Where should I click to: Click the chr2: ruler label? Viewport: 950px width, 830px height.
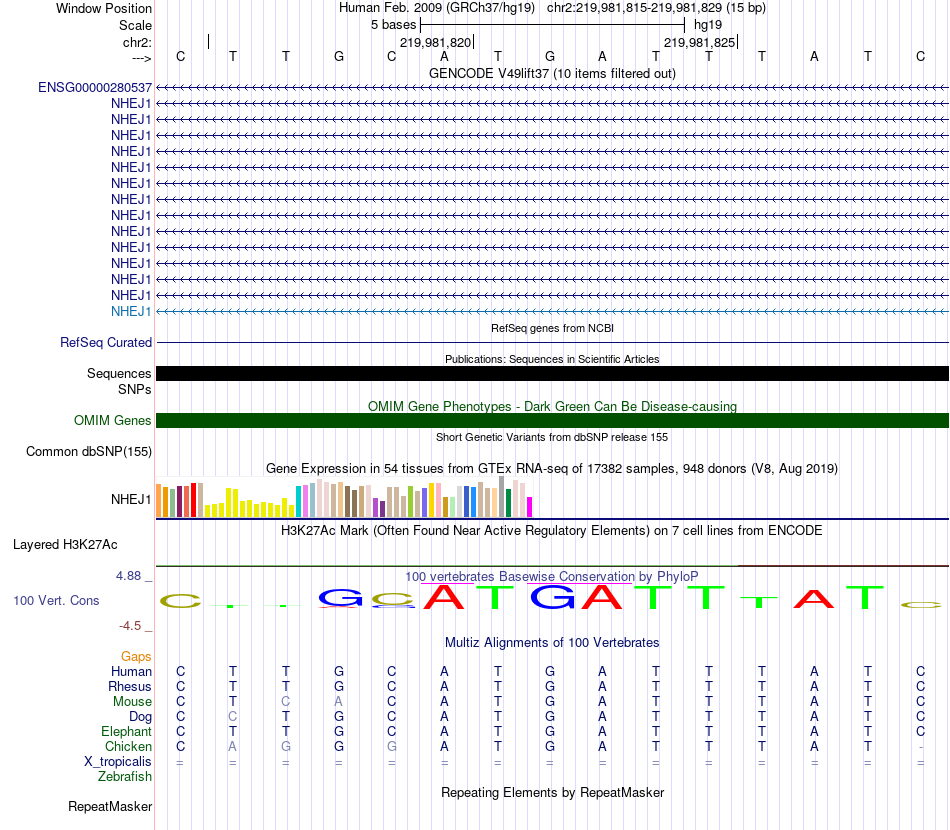point(137,42)
